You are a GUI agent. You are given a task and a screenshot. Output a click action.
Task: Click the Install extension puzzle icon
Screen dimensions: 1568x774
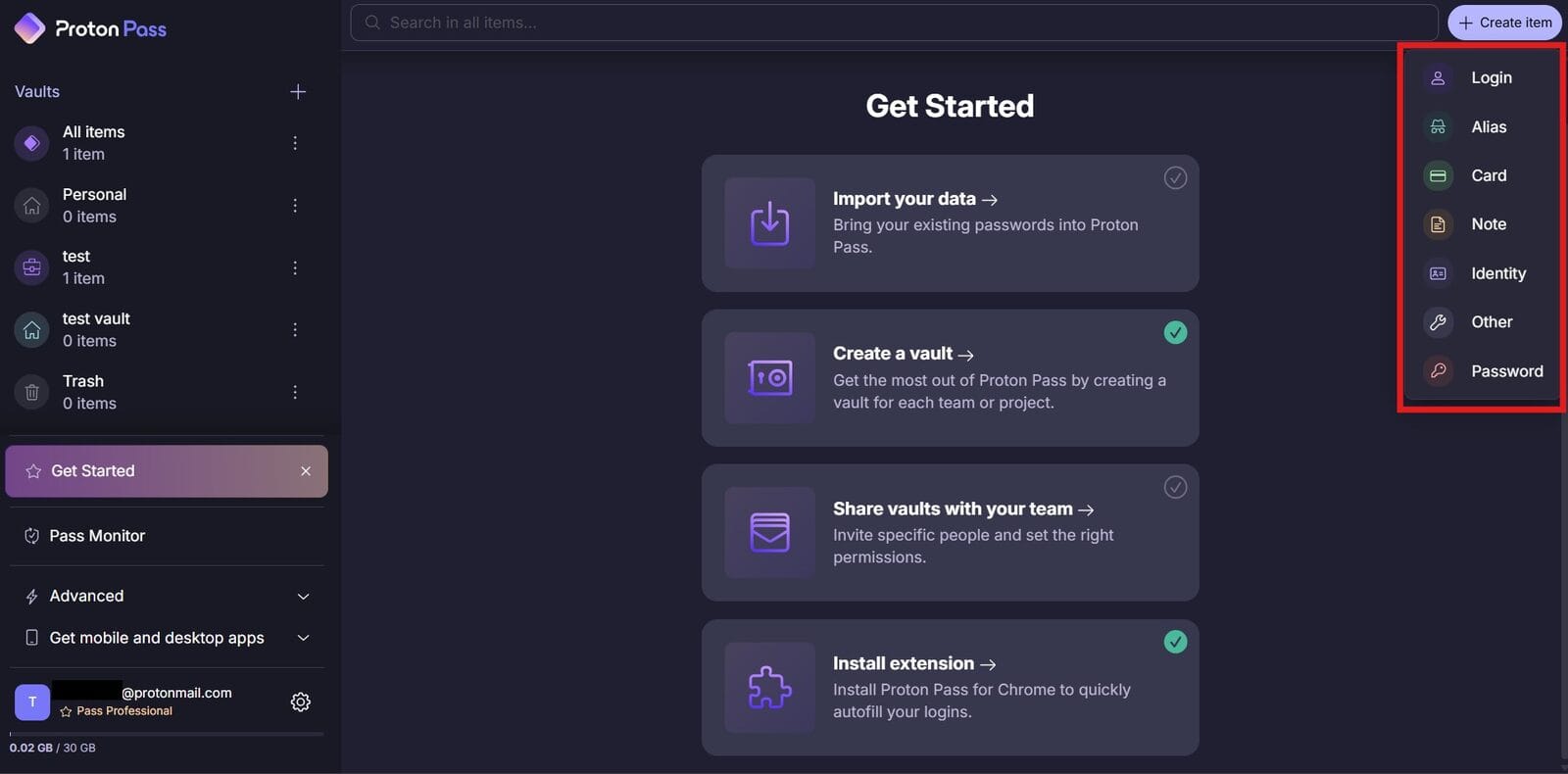770,688
